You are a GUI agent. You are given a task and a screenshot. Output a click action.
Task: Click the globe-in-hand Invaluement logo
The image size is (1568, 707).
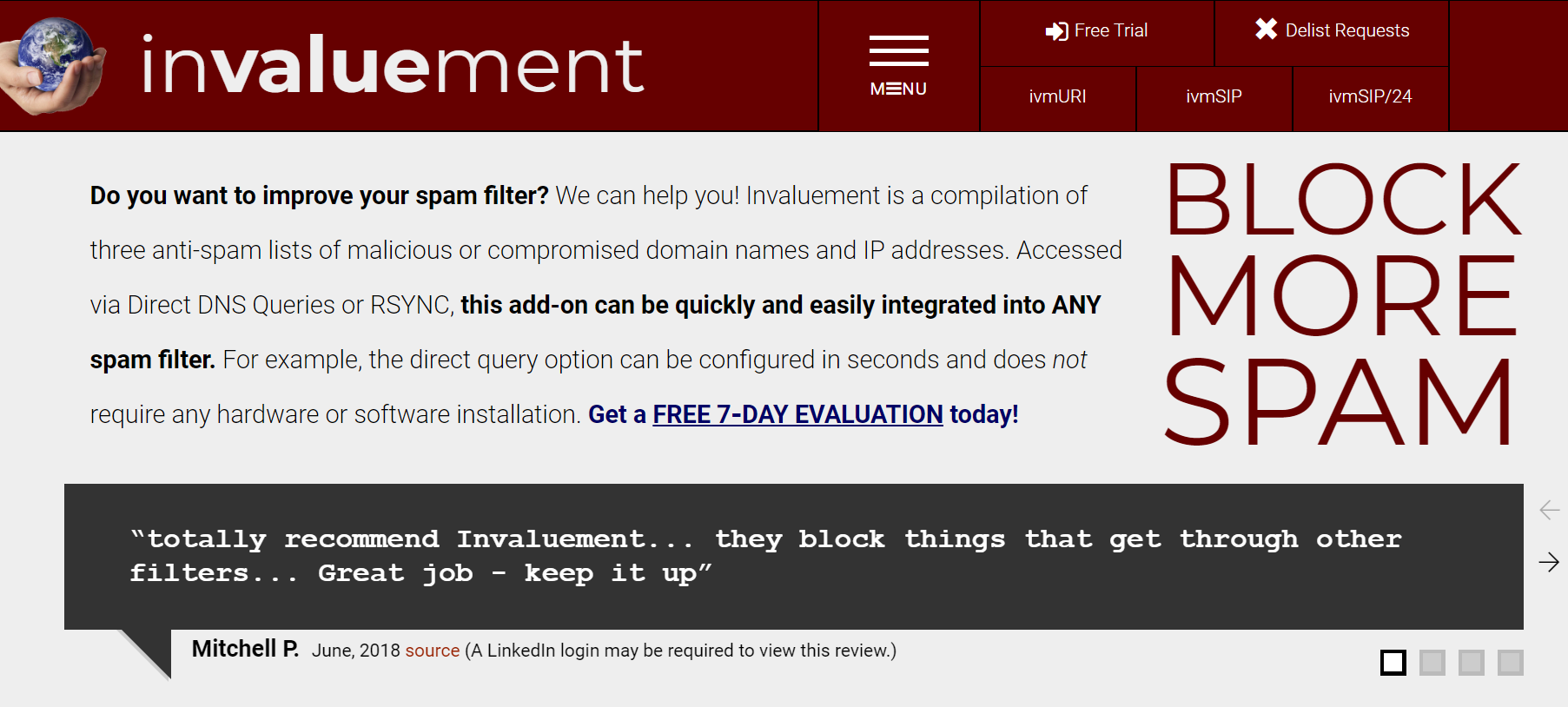click(x=54, y=66)
